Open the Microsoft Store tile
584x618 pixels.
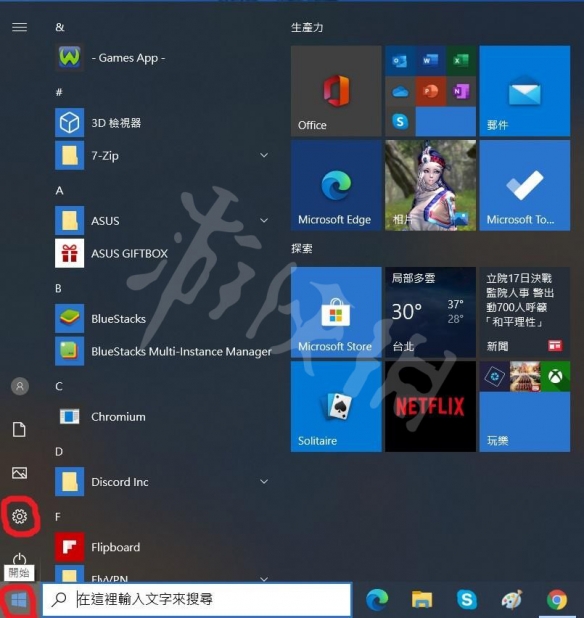coord(336,312)
